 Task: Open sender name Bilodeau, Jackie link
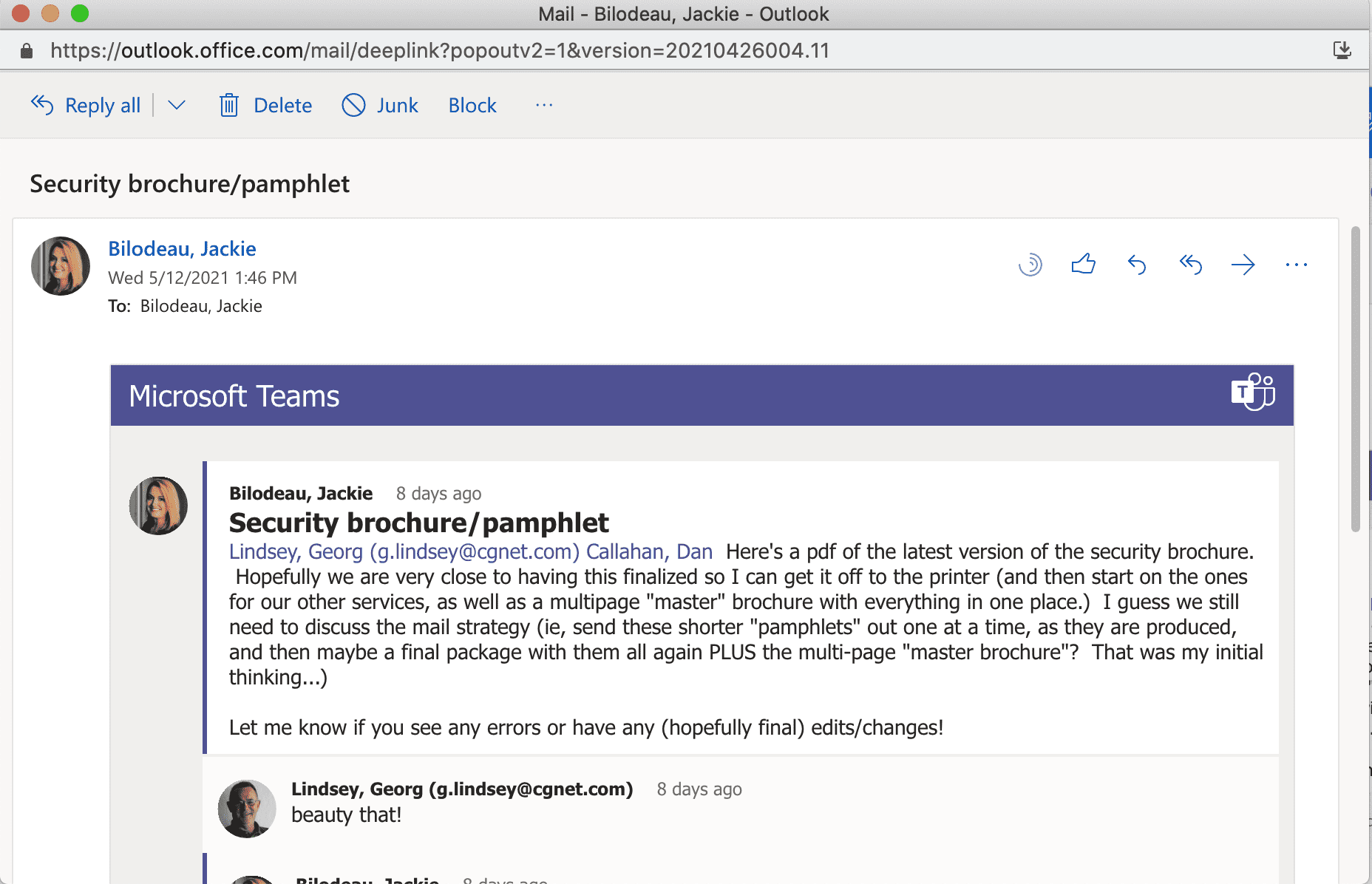pyautogui.click(x=182, y=248)
